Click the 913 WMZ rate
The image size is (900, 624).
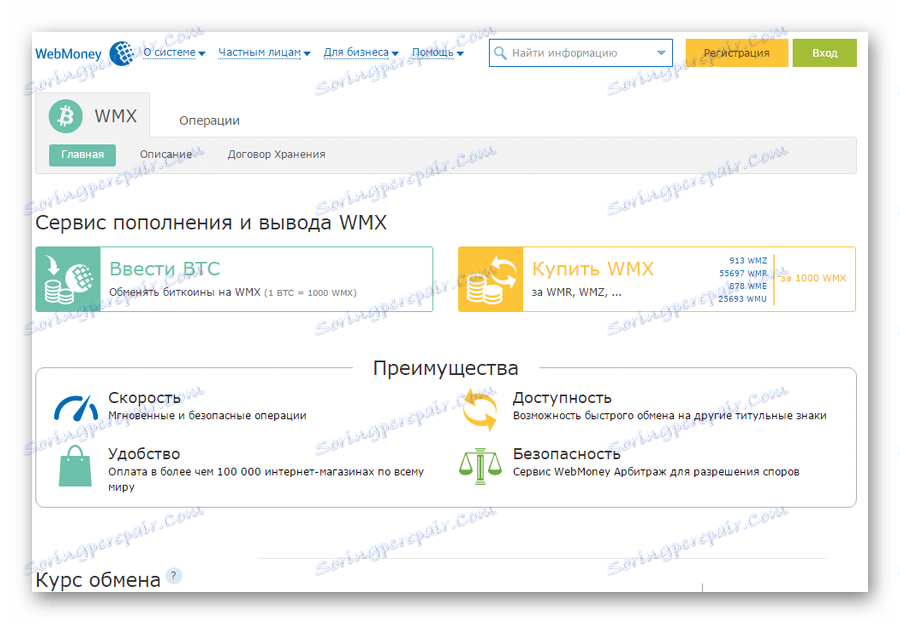tap(748, 261)
